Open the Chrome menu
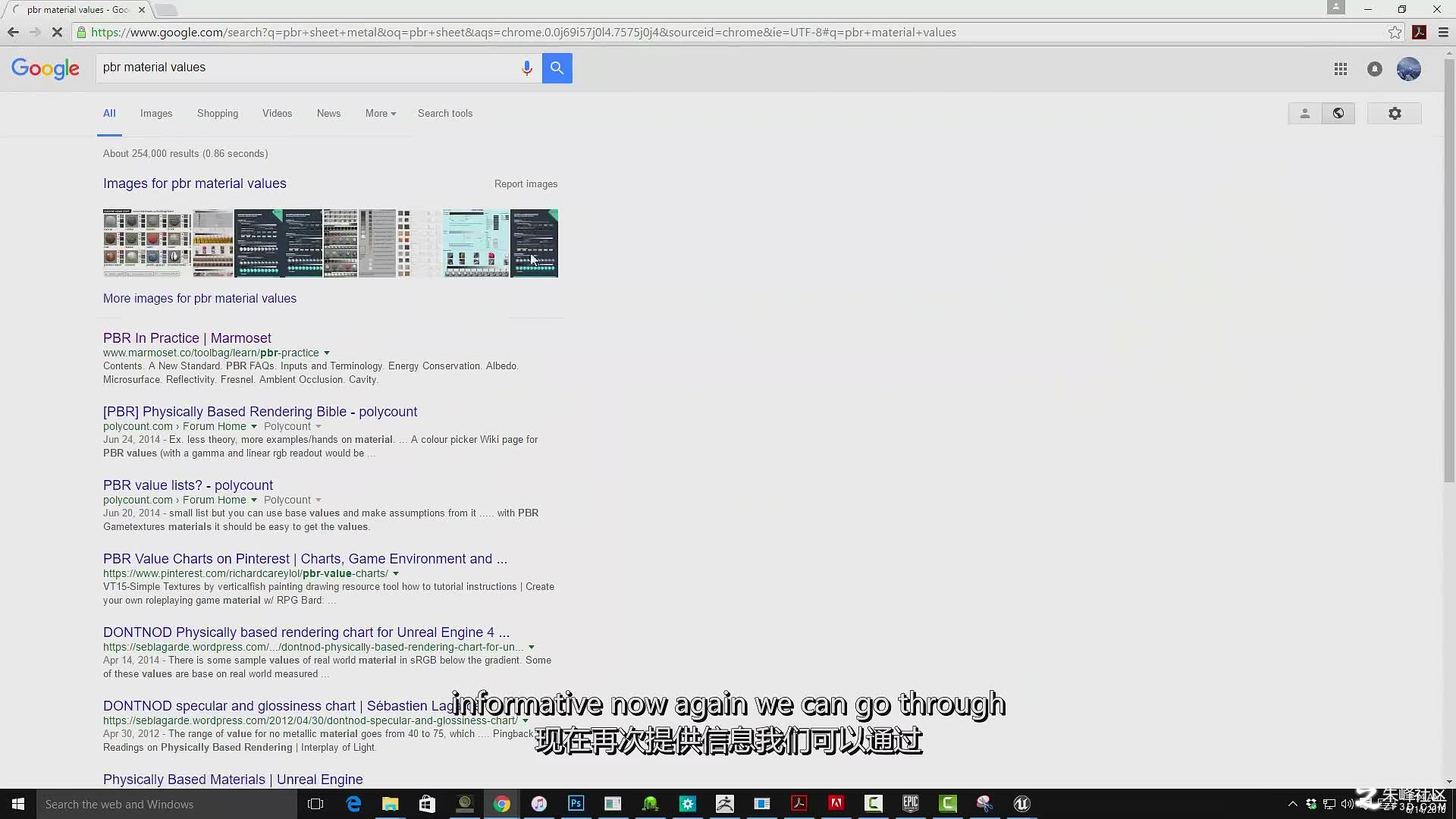 point(1443,32)
